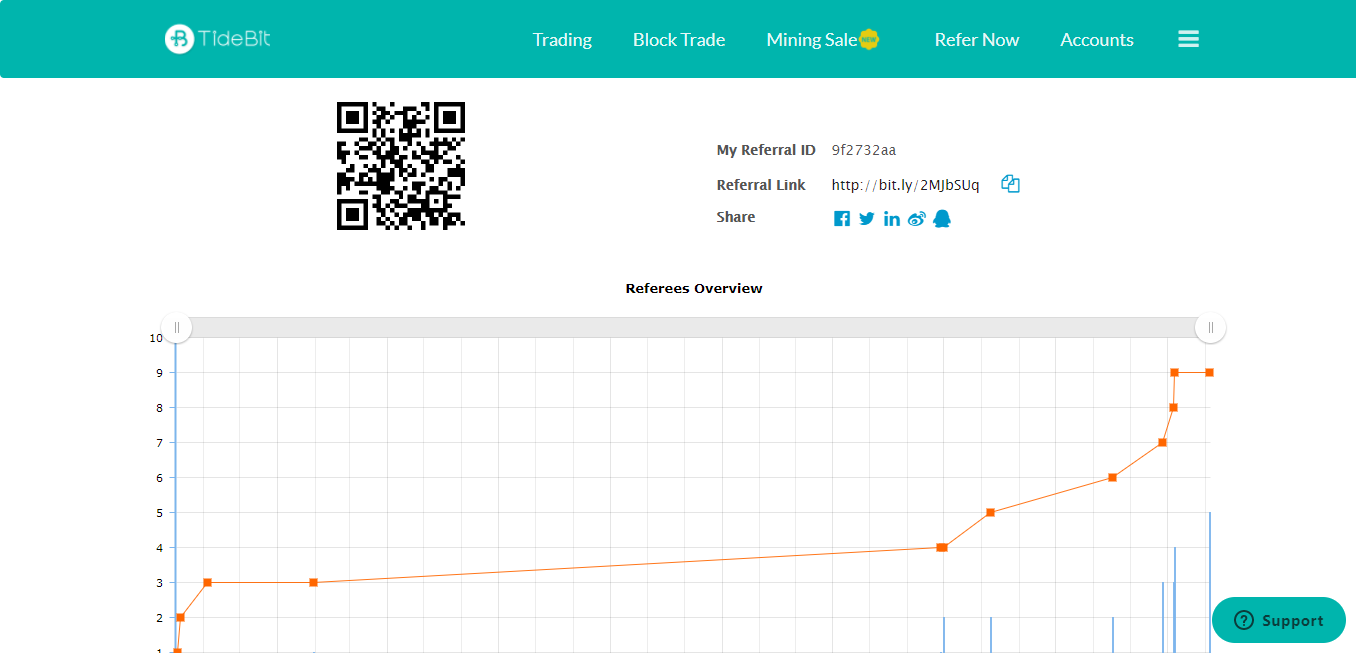This screenshot has height=653, width=1356.
Task: Open the hamburger menu
Action: (1188, 39)
